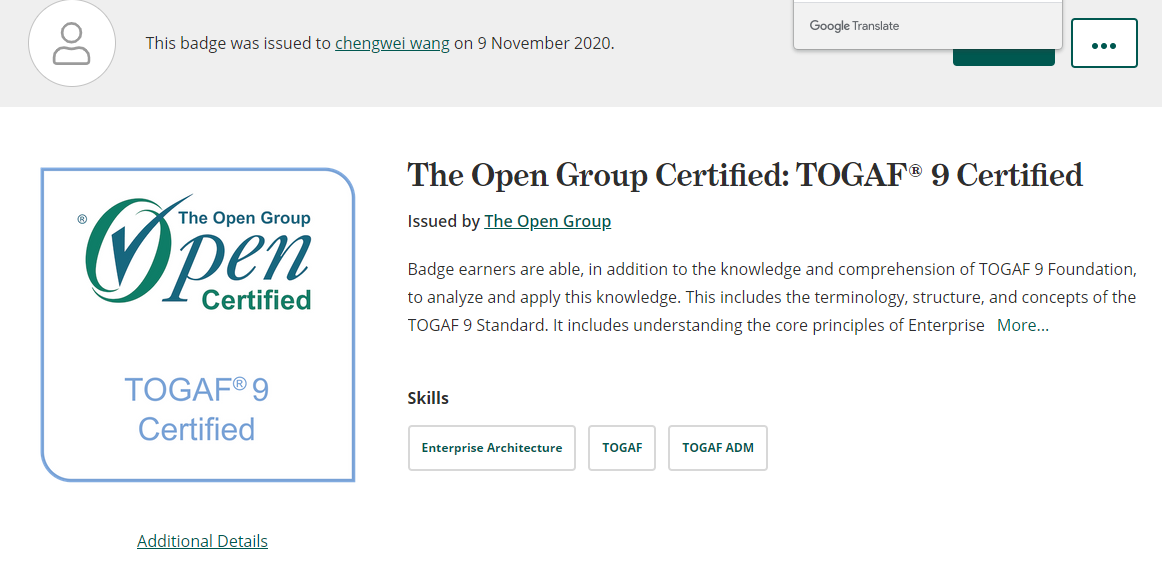Viewport: 1162px width, 574px height.
Task: Expand description with More... link
Action: coord(1023,325)
